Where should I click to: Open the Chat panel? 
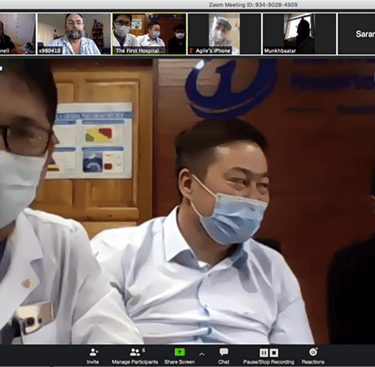(224, 355)
